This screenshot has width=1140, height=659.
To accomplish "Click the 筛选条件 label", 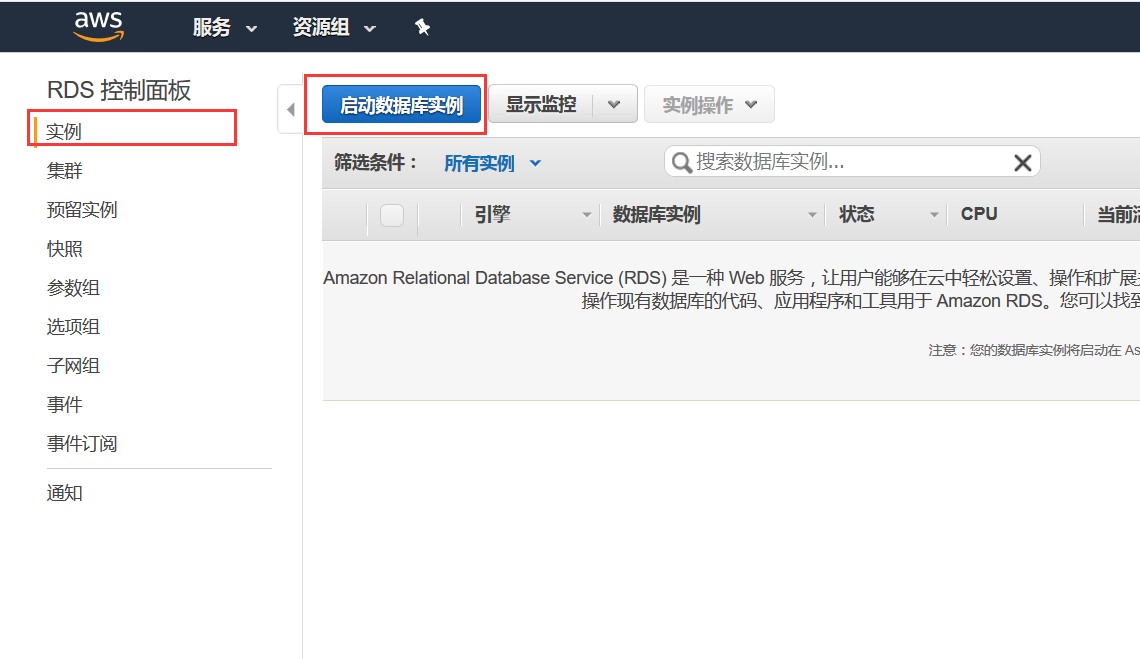I will [x=375, y=162].
